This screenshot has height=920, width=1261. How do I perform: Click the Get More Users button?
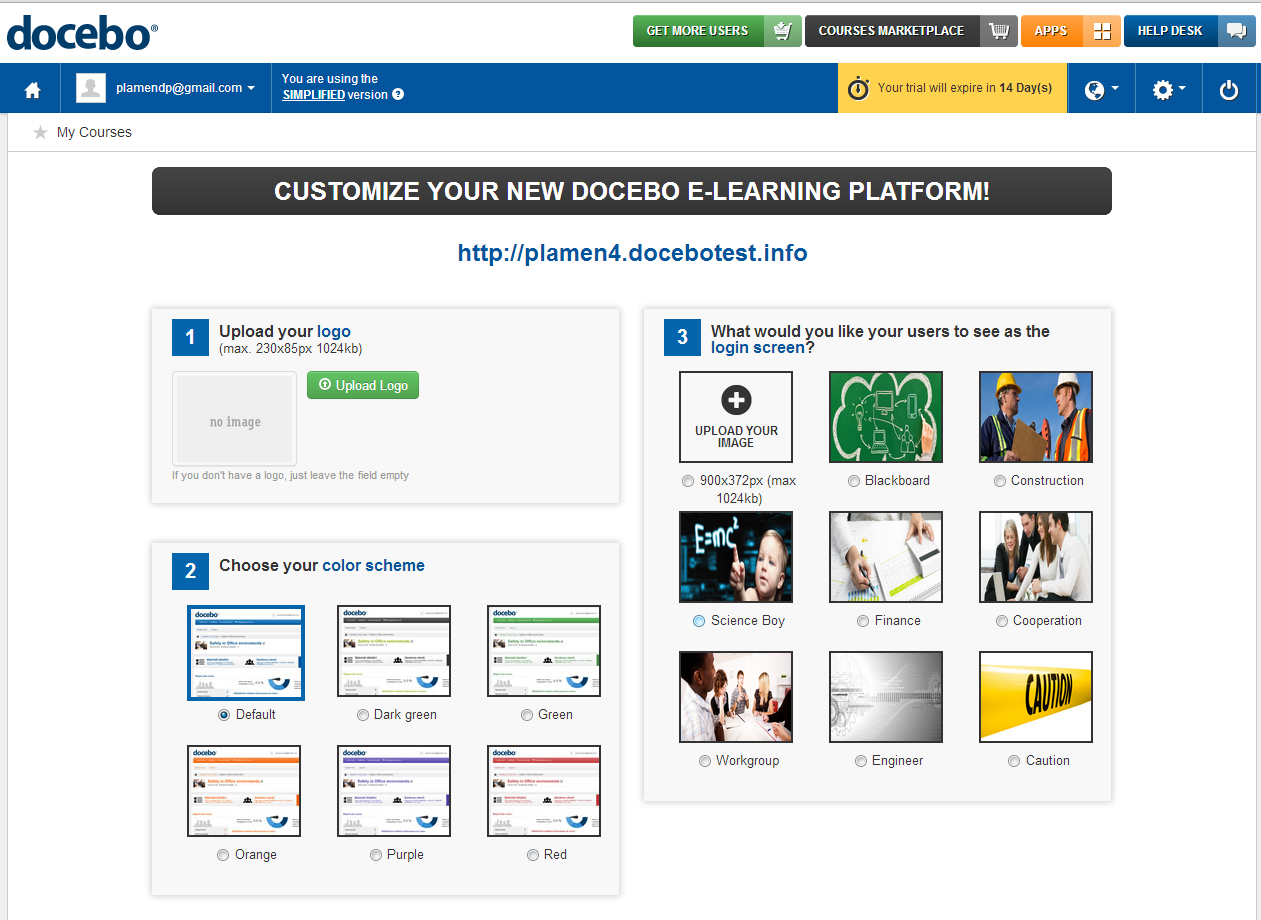click(x=717, y=31)
